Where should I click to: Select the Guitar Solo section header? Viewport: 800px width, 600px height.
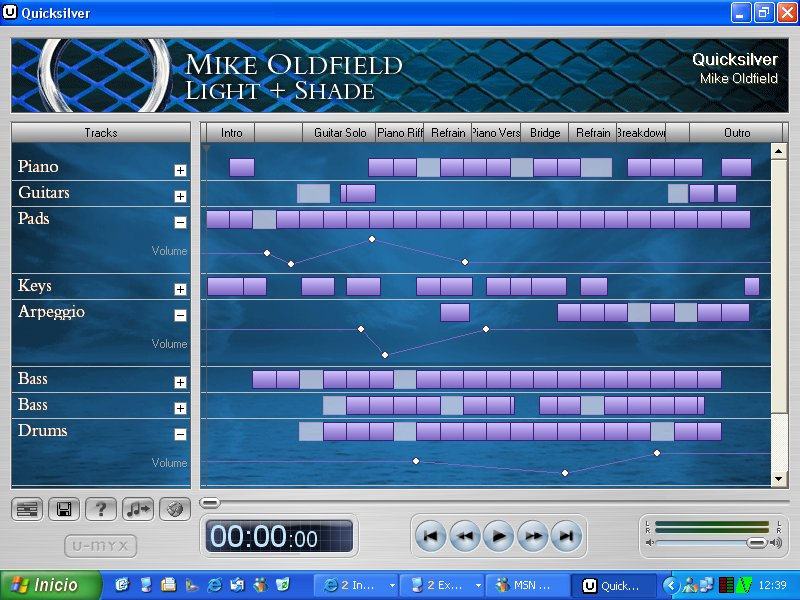(339, 133)
